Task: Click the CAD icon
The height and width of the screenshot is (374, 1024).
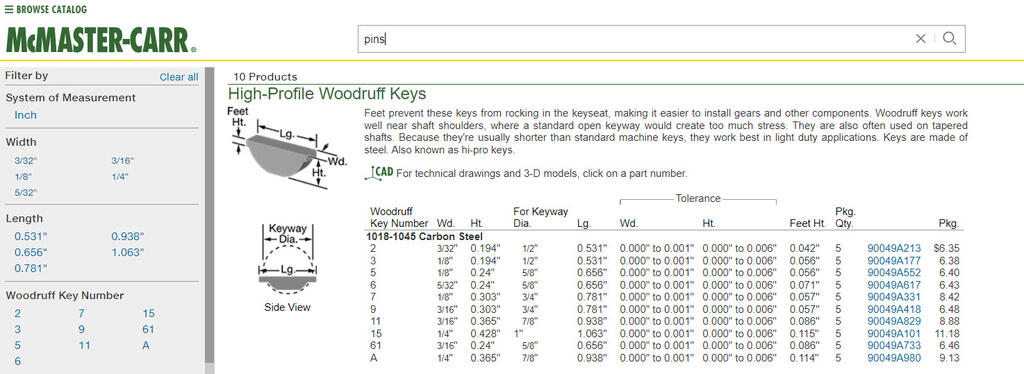Action: 379,173
